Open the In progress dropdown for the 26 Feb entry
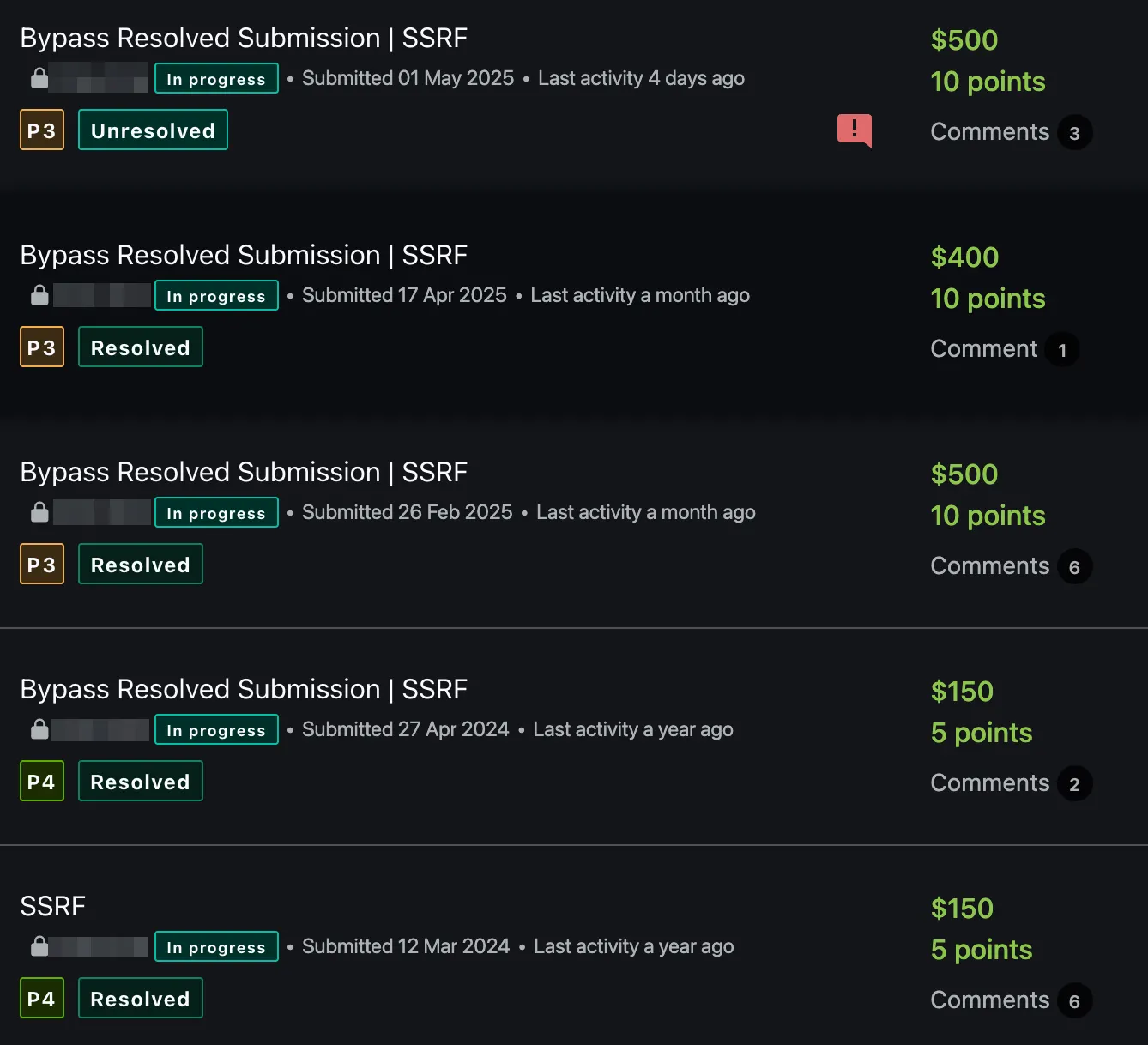The height and width of the screenshot is (1045, 1148). click(x=215, y=512)
